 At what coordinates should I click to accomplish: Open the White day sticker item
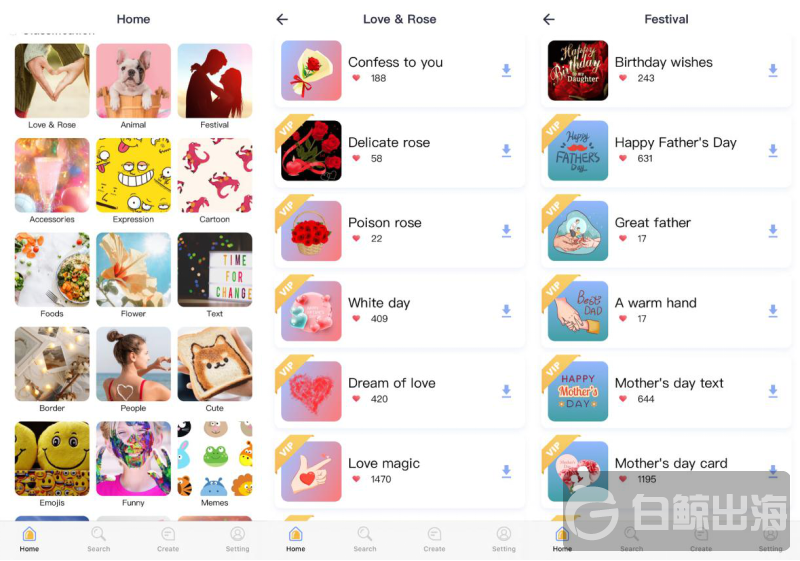[399, 311]
